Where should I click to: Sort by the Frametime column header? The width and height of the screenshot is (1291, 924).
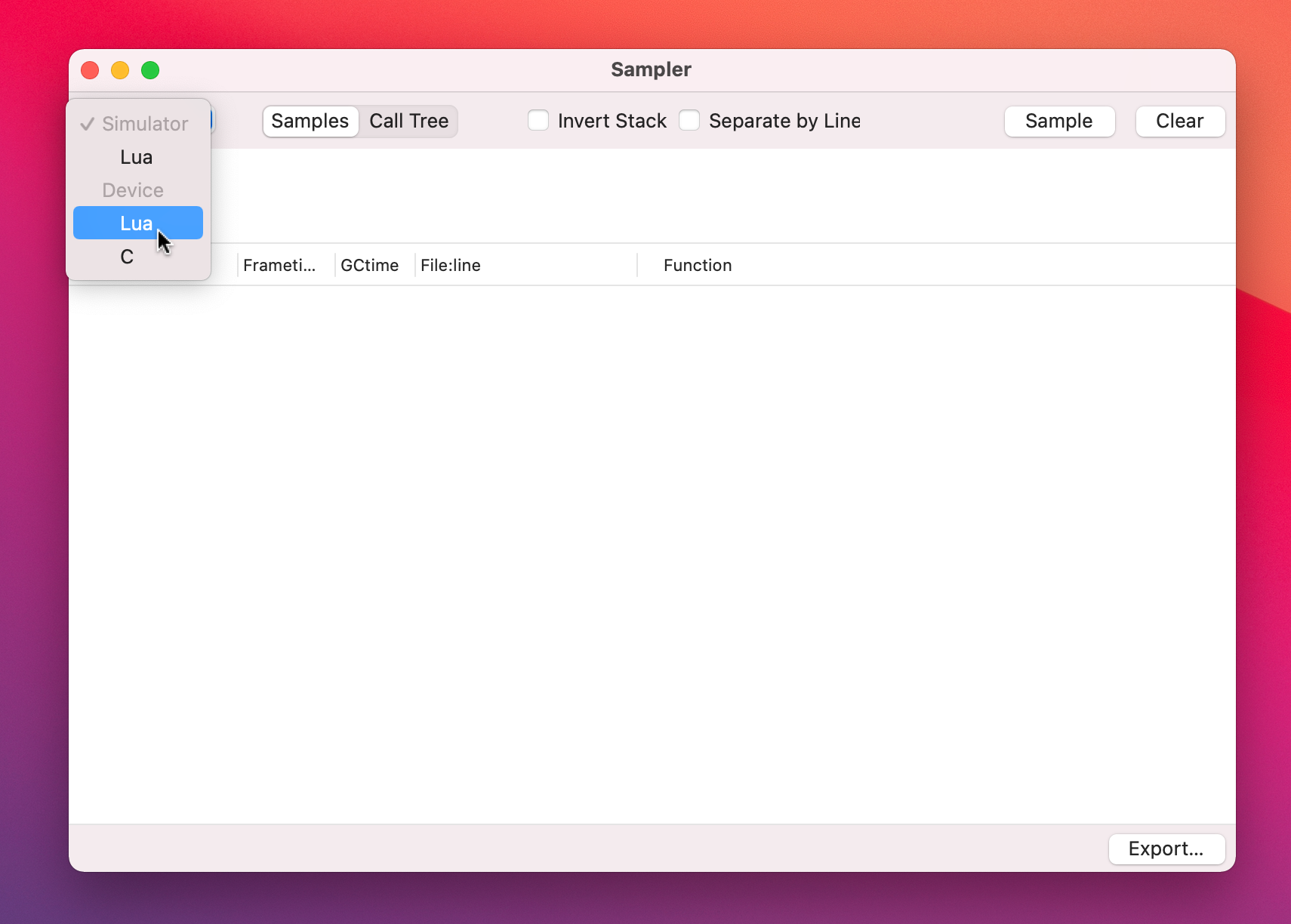[x=285, y=265]
